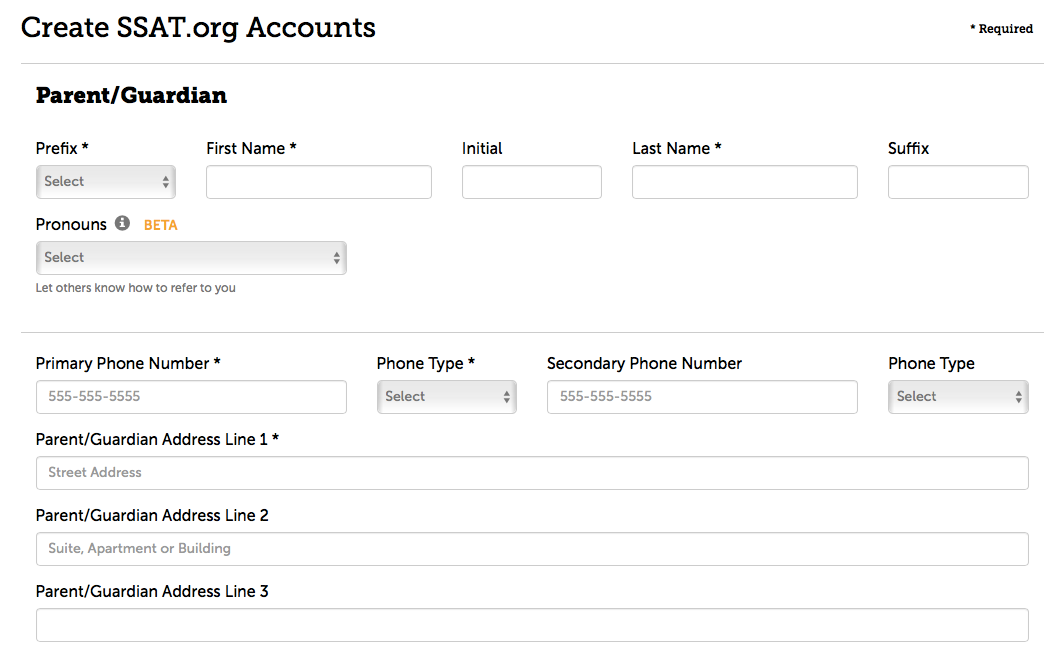Focus the Secondary Phone Number field
The image size is (1052, 658).
[x=702, y=396]
